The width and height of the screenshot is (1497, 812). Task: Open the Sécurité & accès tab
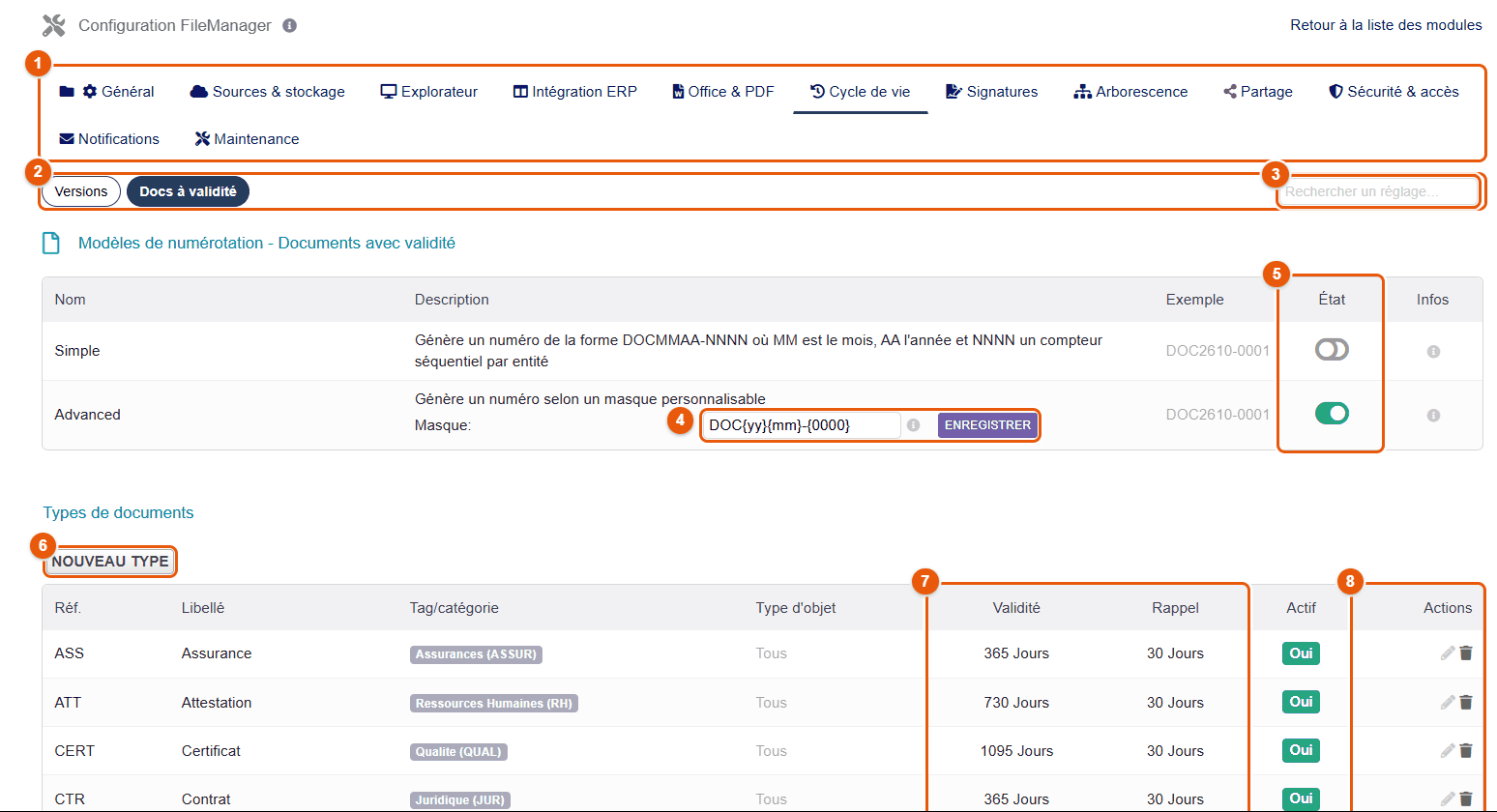point(1393,92)
